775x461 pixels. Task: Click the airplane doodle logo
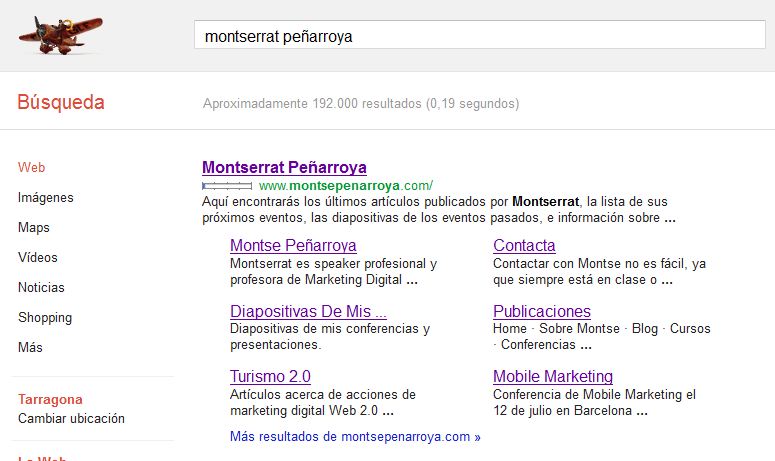[x=60, y=33]
